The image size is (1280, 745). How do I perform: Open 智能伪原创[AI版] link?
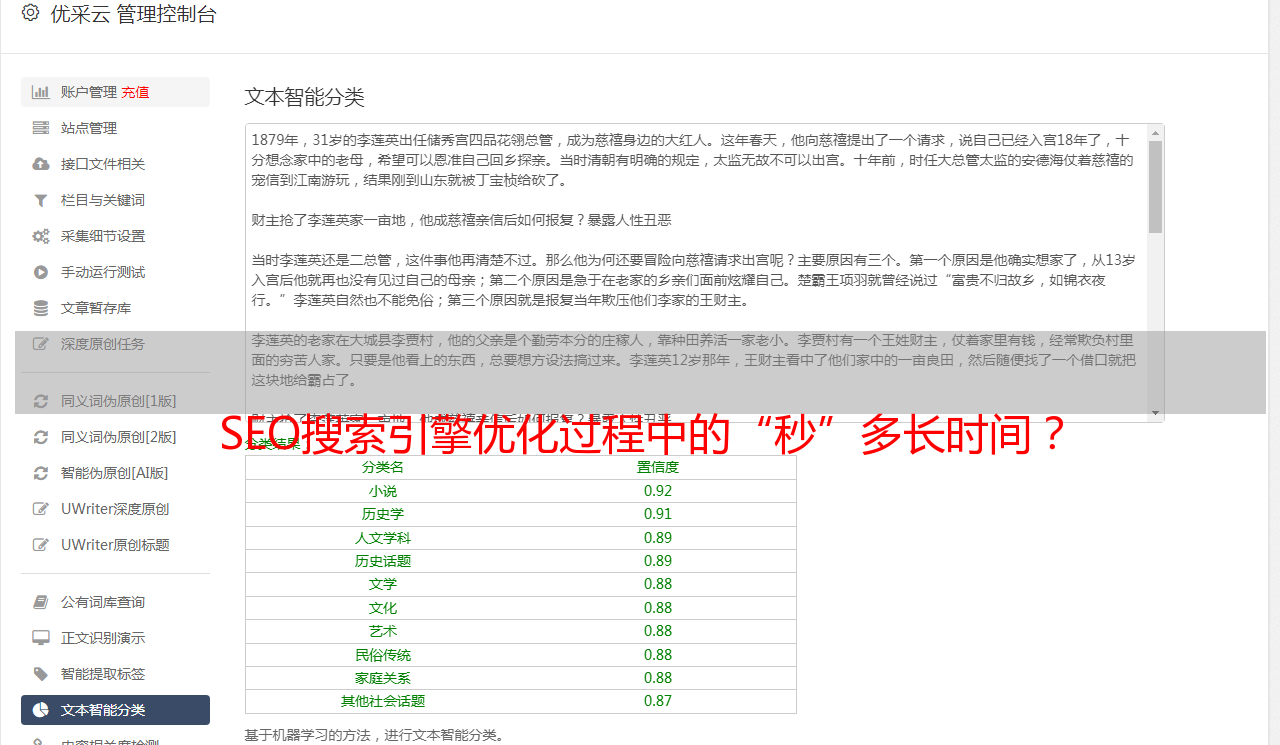click(x=115, y=473)
